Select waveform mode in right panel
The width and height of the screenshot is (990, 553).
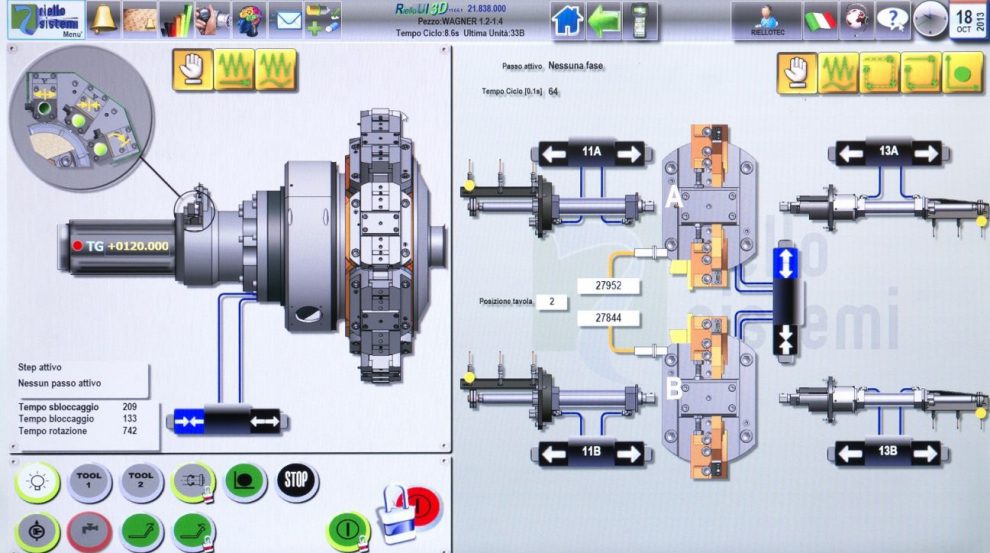(838, 74)
